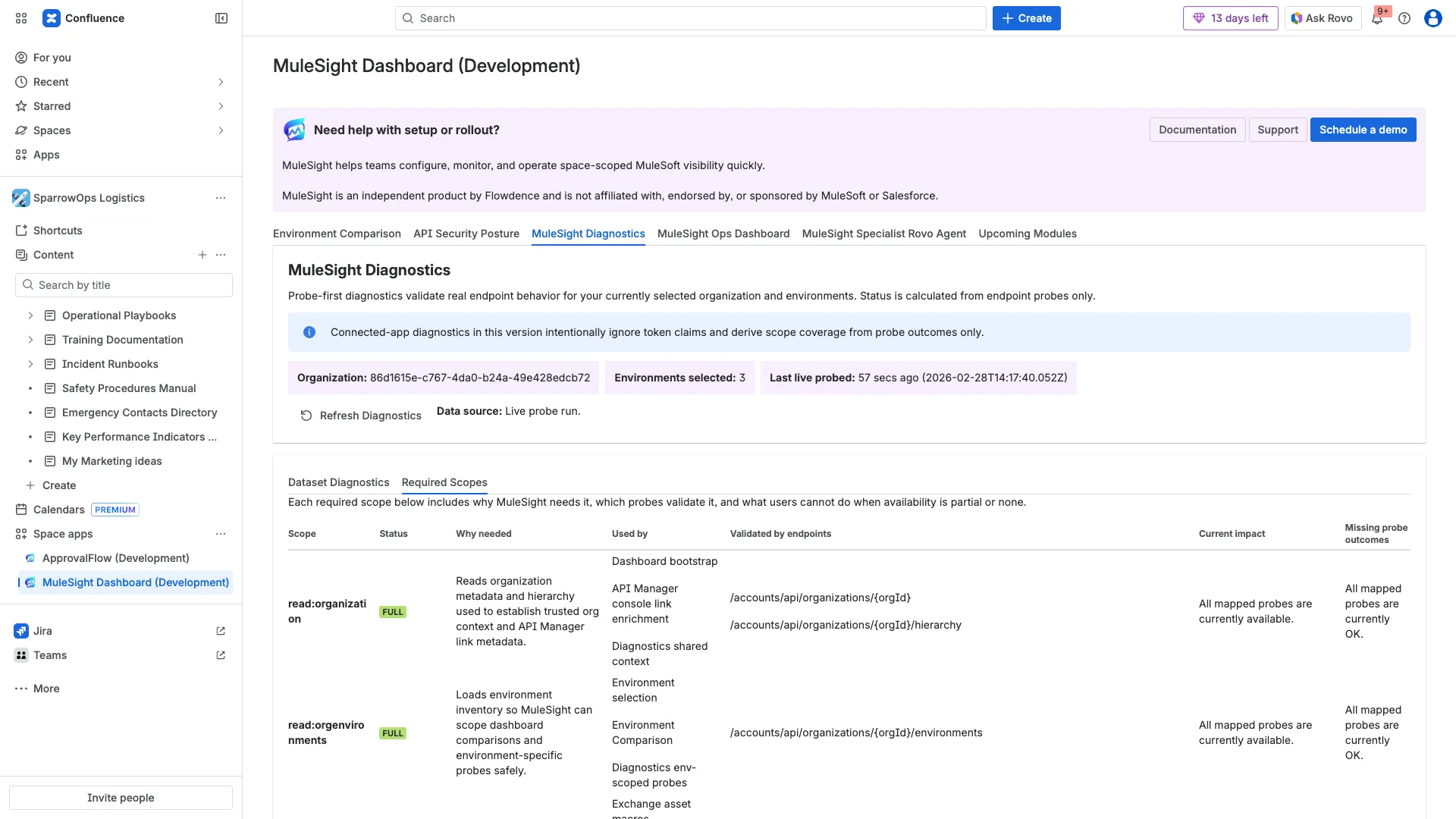This screenshot has width=1456, height=819.
Task: Expand the Spaces navigation chevron
Action: [x=221, y=130]
